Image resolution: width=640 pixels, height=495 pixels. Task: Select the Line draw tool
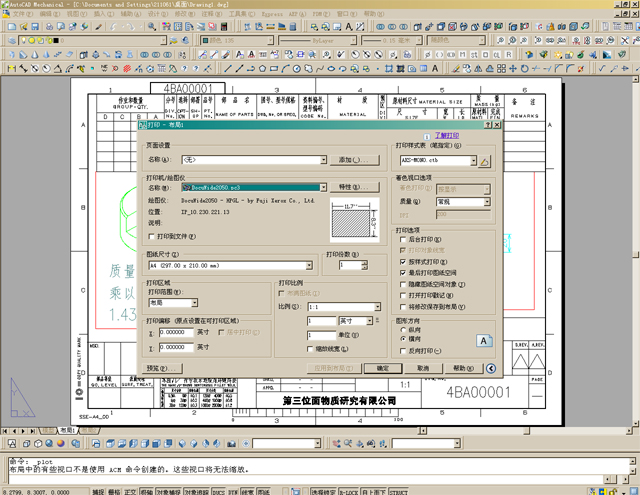click(x=228, y=69)
